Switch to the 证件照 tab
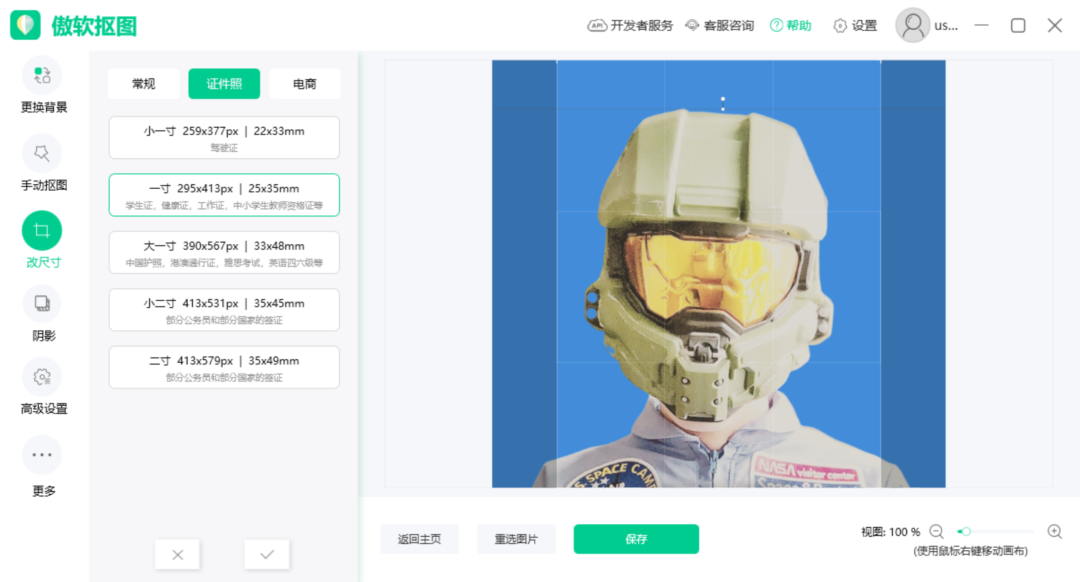The width and height of the screenshot is (1080, 582). pos(224,83)
